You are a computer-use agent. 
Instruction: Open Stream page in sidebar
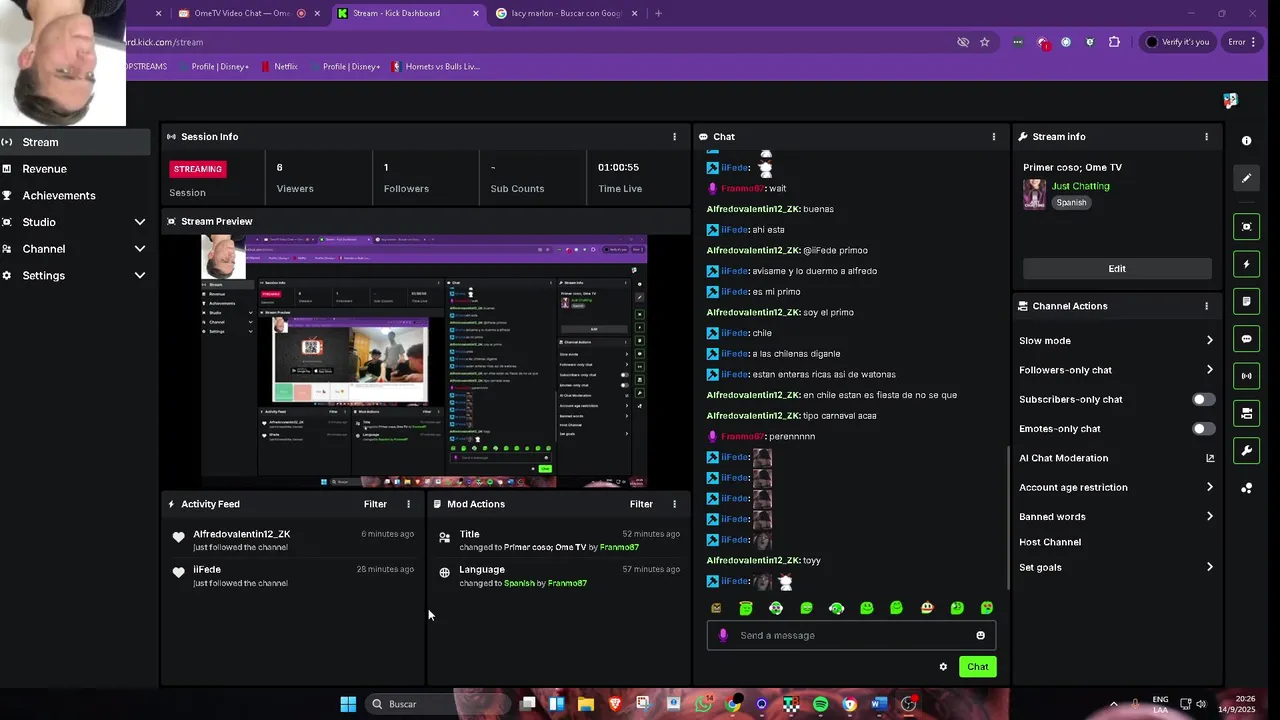75,142
